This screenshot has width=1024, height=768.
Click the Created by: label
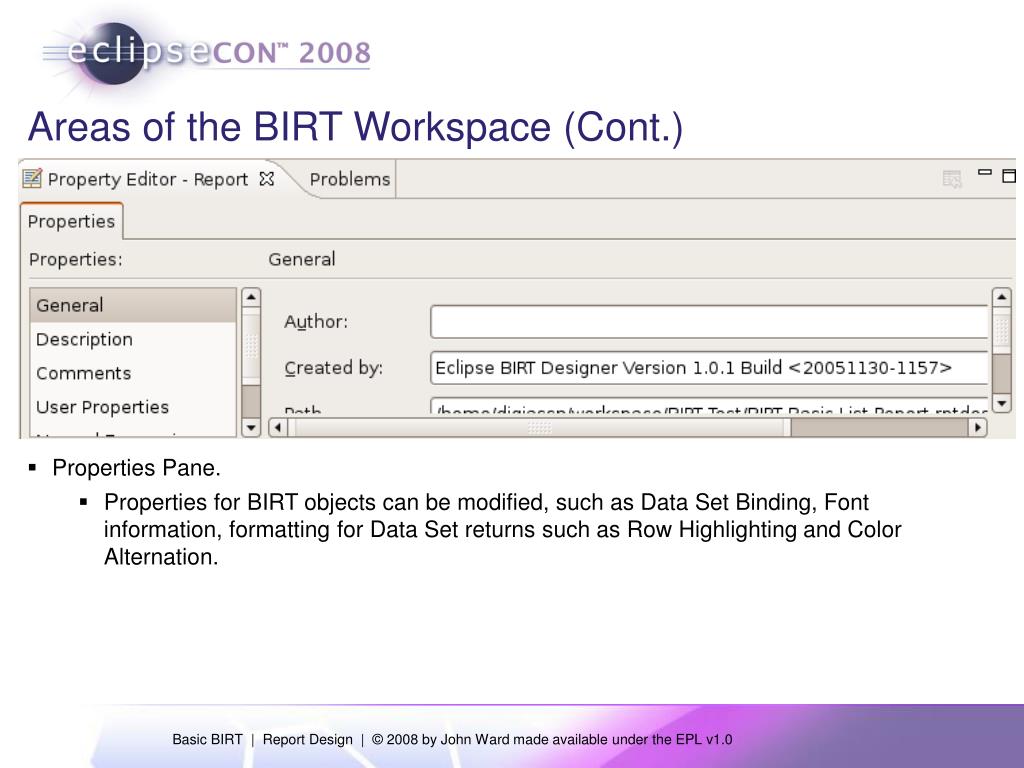tap(334, 368)
